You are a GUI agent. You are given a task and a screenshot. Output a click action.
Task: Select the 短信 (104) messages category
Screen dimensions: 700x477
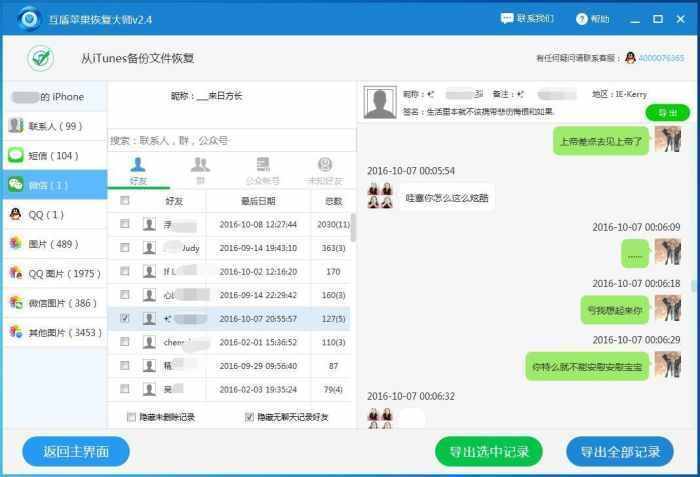click(x=54, y=155)
